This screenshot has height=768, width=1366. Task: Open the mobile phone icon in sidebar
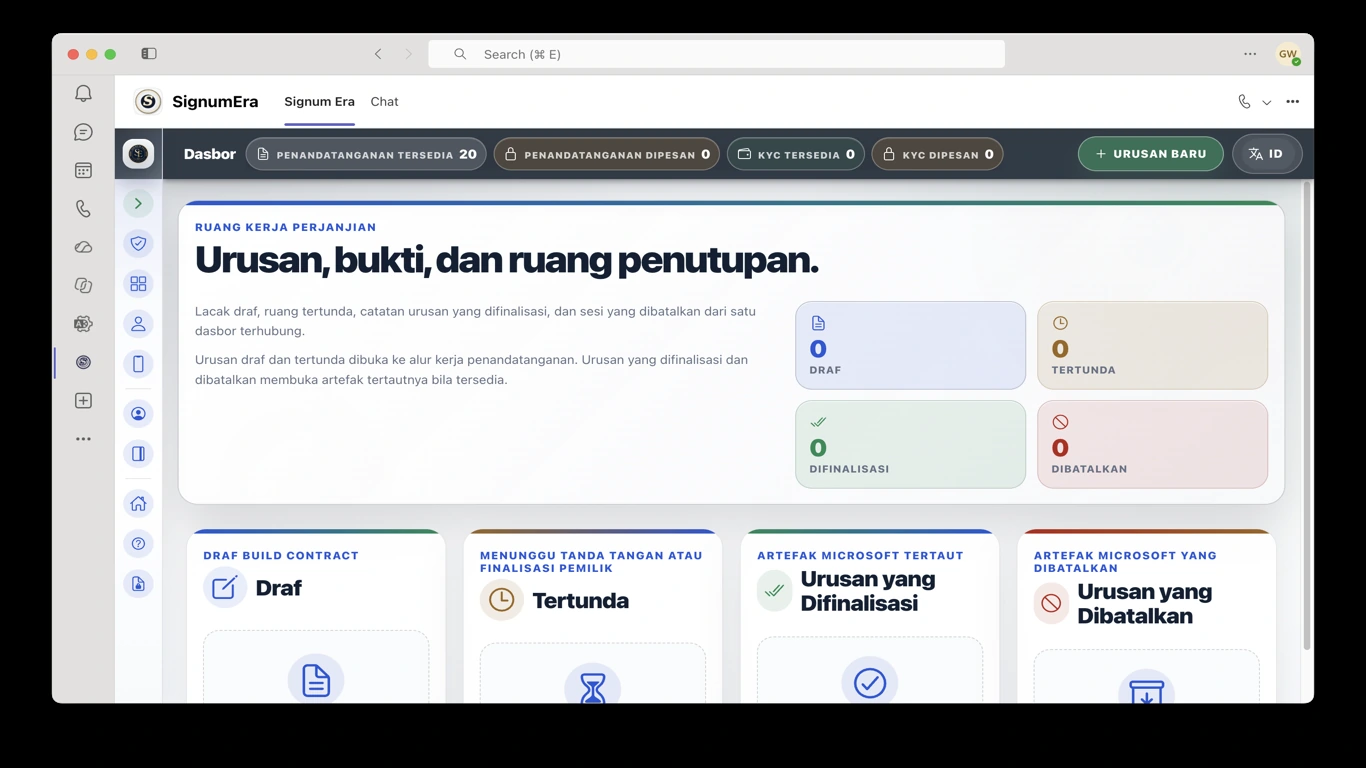(138, 364)
